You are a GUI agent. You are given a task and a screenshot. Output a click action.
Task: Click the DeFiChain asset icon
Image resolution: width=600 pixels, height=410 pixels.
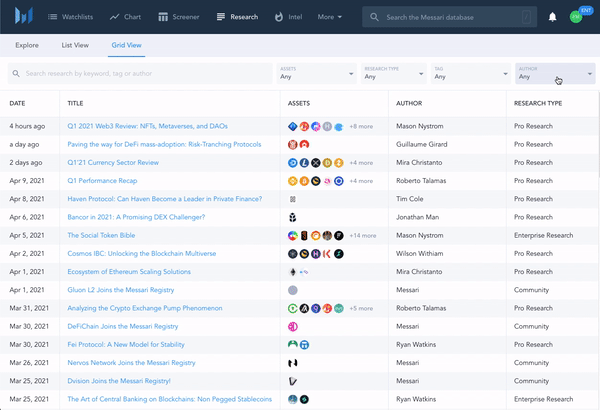pyautogui.click(x=293, y=327)
